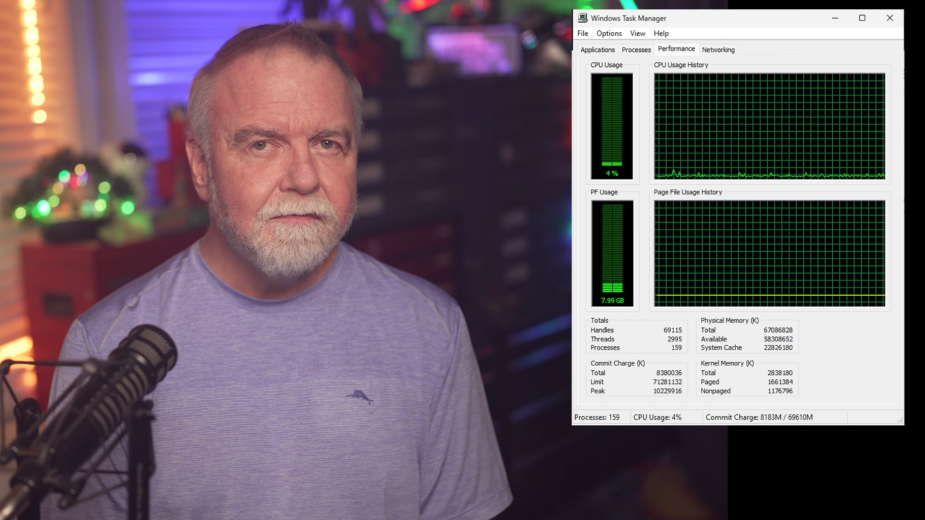Open the Help menu
Screen dimensions: 925x520
tap(661, 34)
